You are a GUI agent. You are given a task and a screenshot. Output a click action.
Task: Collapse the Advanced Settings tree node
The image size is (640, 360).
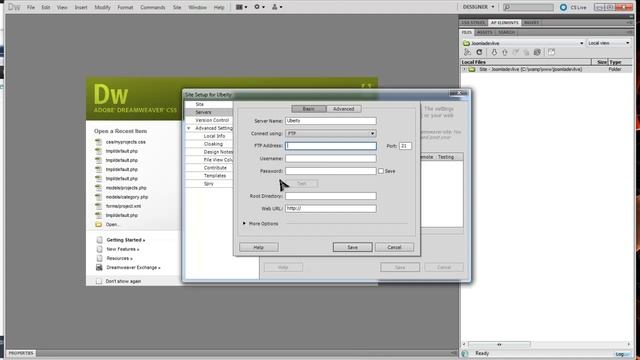coord(189,128)
